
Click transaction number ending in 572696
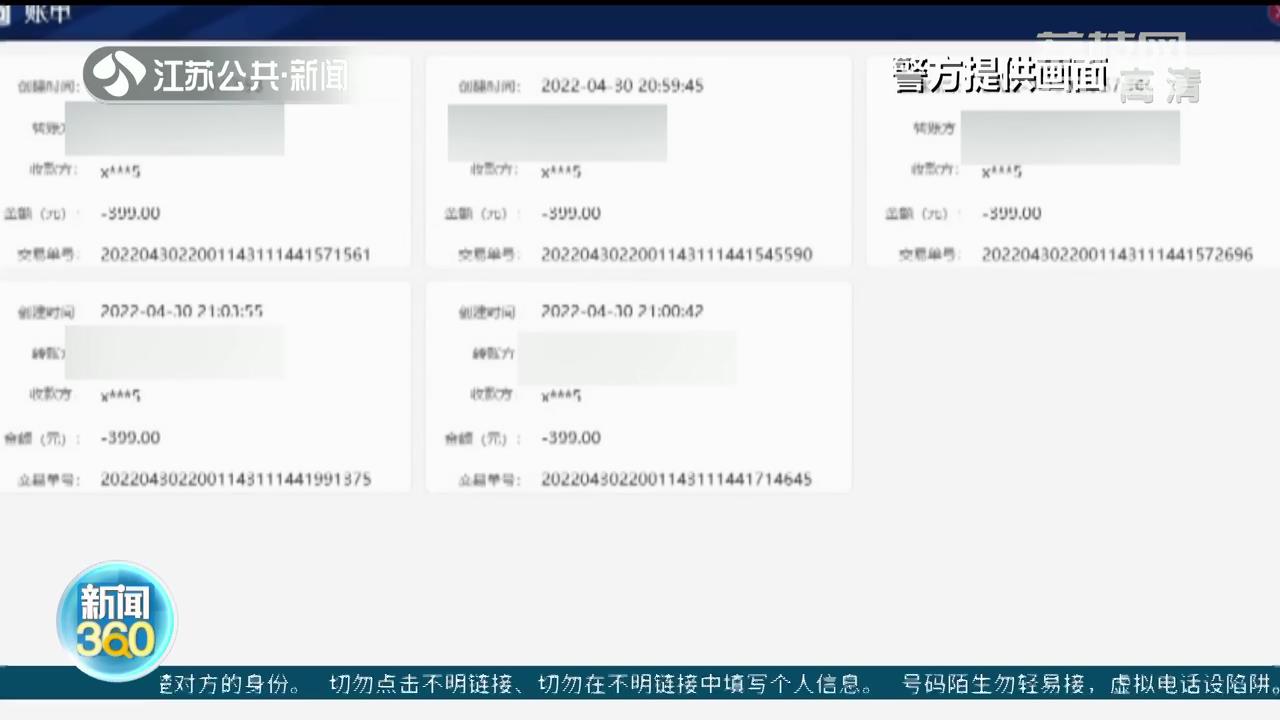click(1117, 254)
